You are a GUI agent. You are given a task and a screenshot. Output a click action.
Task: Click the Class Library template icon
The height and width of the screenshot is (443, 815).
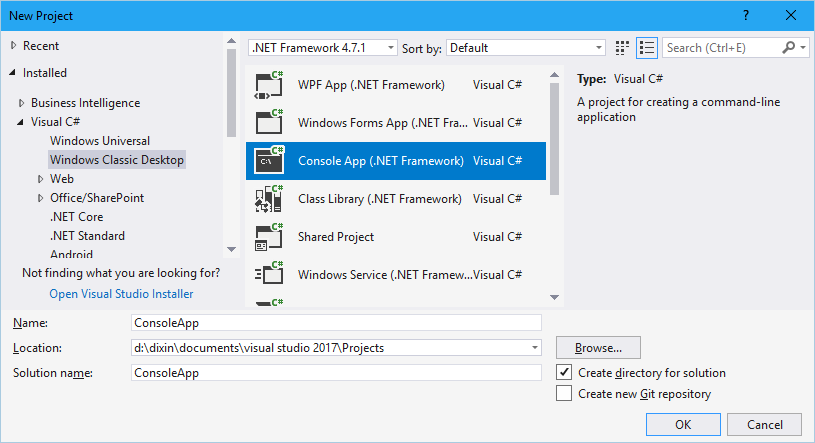[x=269, y=199]
